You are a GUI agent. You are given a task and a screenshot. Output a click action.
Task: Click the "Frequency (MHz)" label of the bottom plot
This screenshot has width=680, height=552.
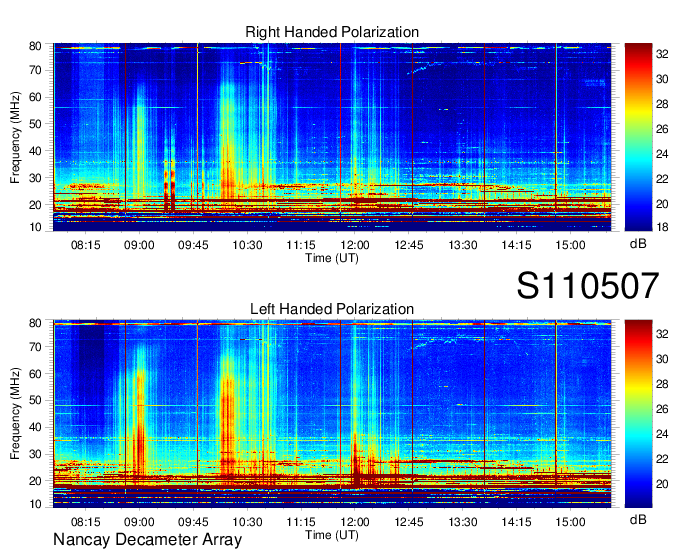coord(16,414)
